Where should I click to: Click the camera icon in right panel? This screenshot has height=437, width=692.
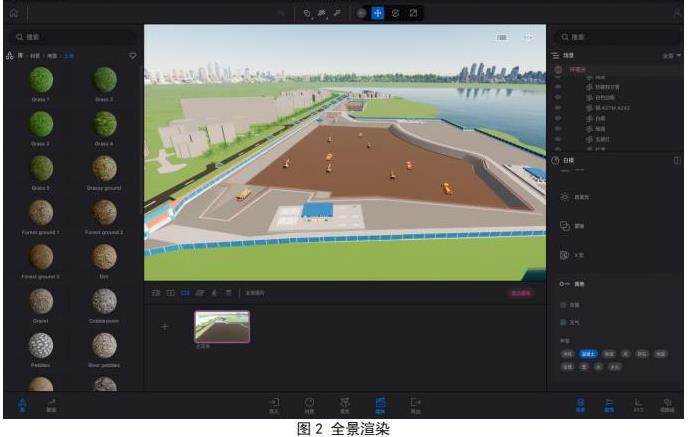point(564,255)
